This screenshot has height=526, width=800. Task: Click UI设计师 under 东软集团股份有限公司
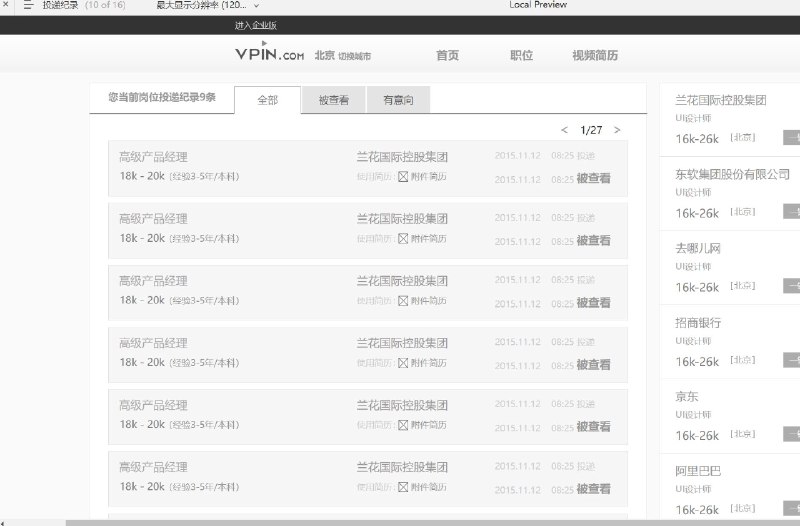[x=693, y=192]
